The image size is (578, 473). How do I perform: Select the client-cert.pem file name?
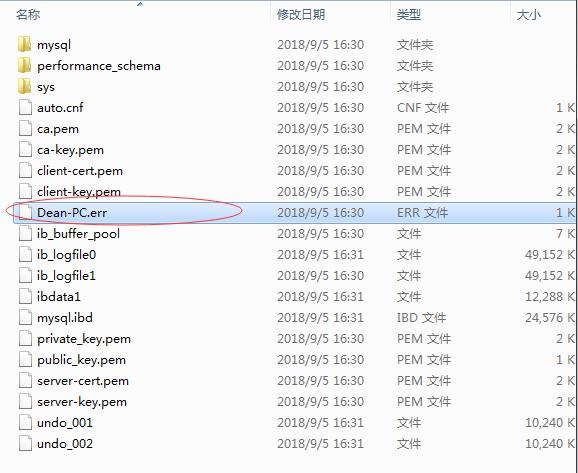80,171
